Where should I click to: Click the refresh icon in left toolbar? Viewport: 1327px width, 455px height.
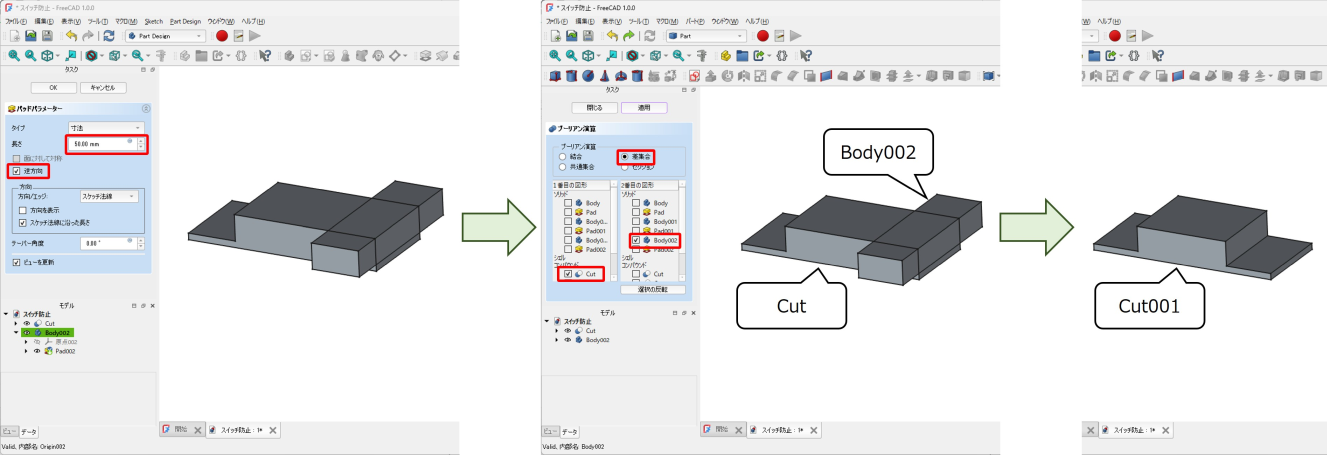tap(108, 36)
